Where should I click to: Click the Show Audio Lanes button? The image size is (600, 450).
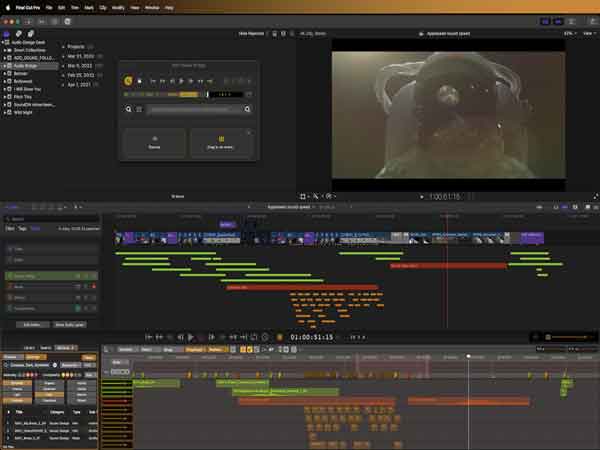click(70, 324)
